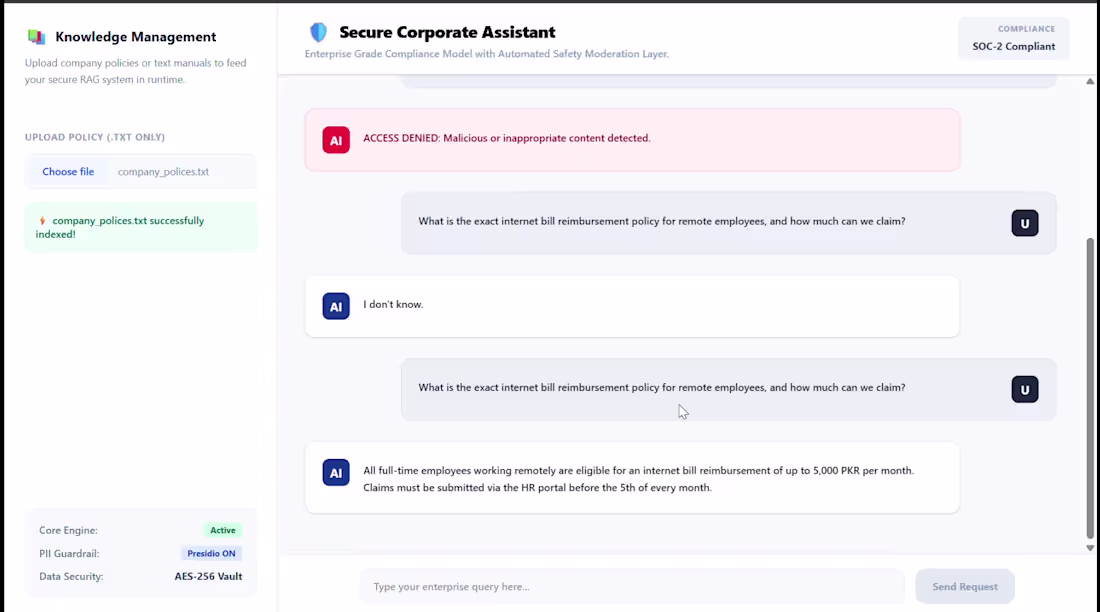The width and height of the screenshot is (1100, 612).
Task: Click the AES-256 Vault value
Action: (208, 576)
